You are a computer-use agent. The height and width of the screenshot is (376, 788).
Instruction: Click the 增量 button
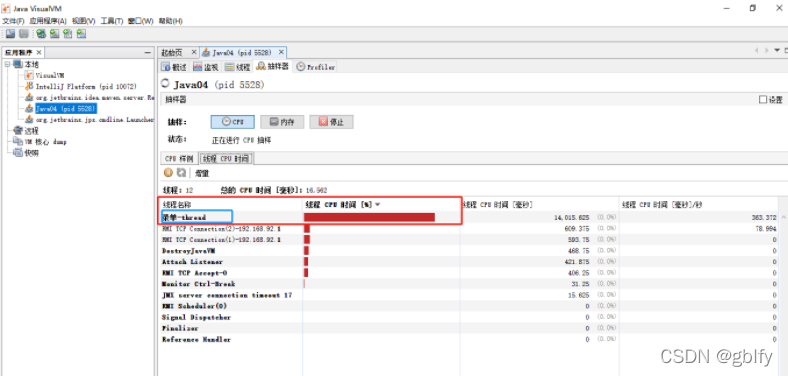coord(202,173)
